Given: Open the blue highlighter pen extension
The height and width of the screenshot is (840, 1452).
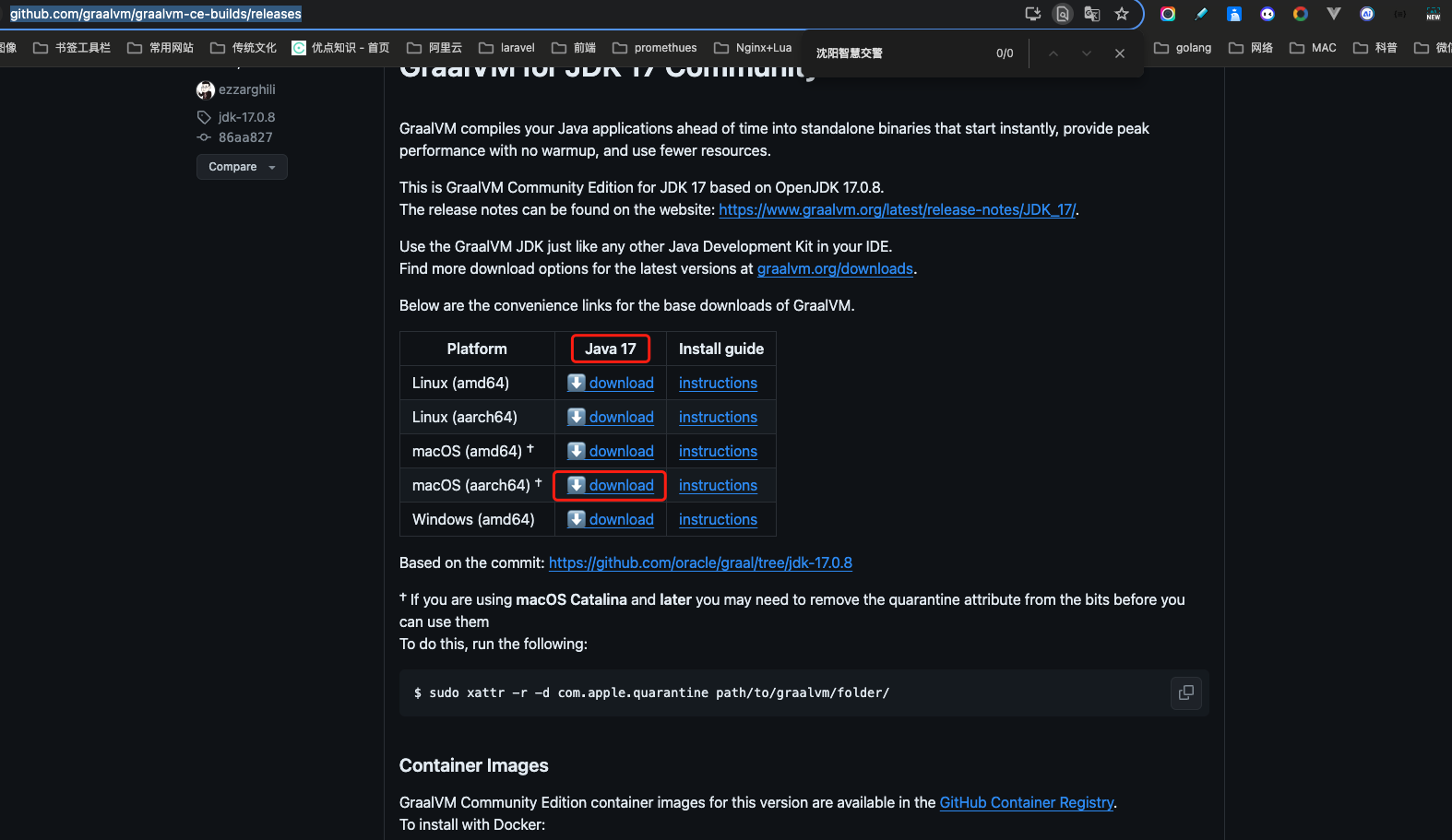Looking at the screenshot, I should (x=1201, y=14).
